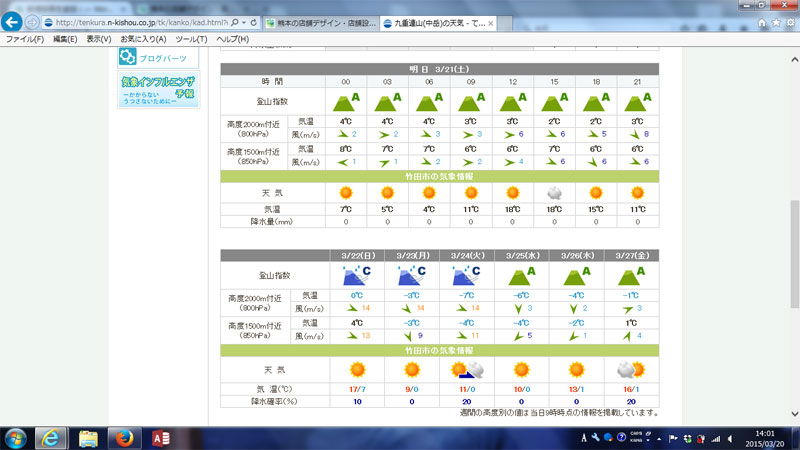This screenshot has height=450, width=800.
Task: Click the 00 hour climbing index mountain icon
Action: click(346, 102)
